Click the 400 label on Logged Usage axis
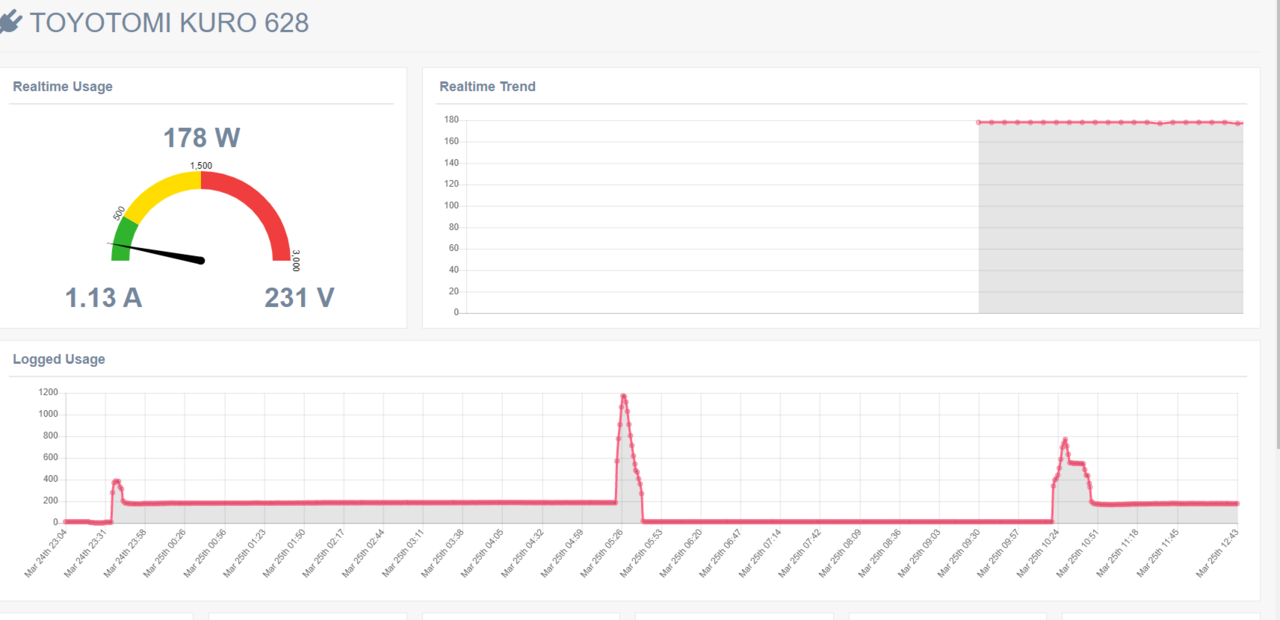Screen dimensions: 1280x620 [x=51, y=479]
